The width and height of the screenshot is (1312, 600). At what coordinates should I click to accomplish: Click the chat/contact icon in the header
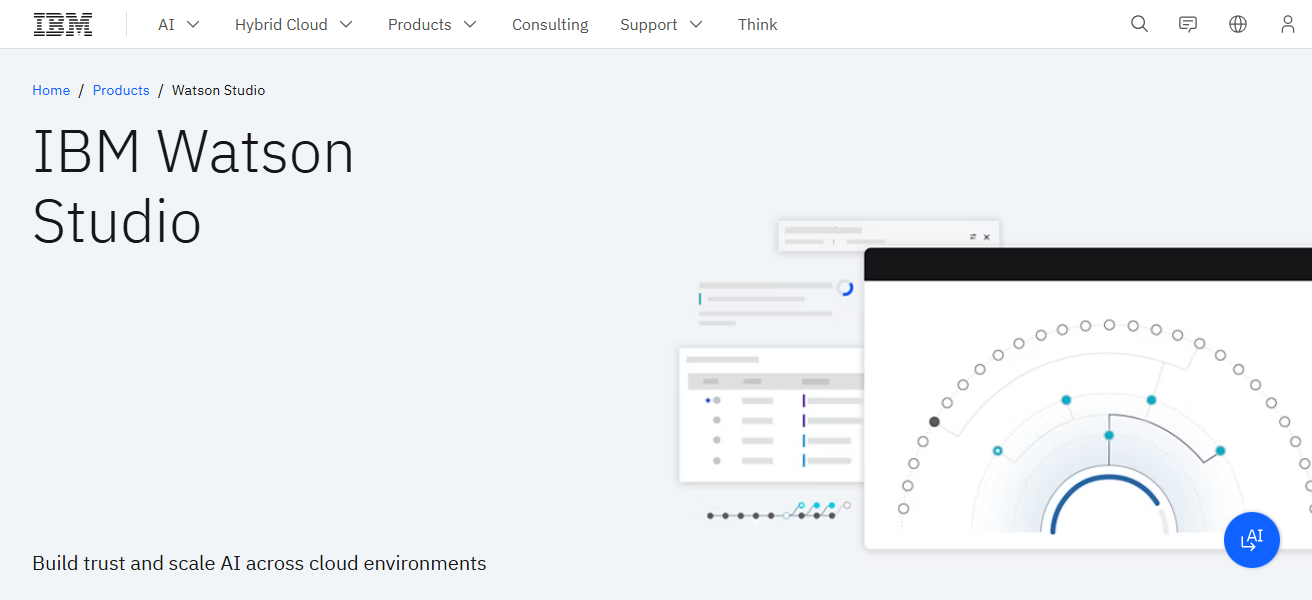click(x=1188, y=23)
